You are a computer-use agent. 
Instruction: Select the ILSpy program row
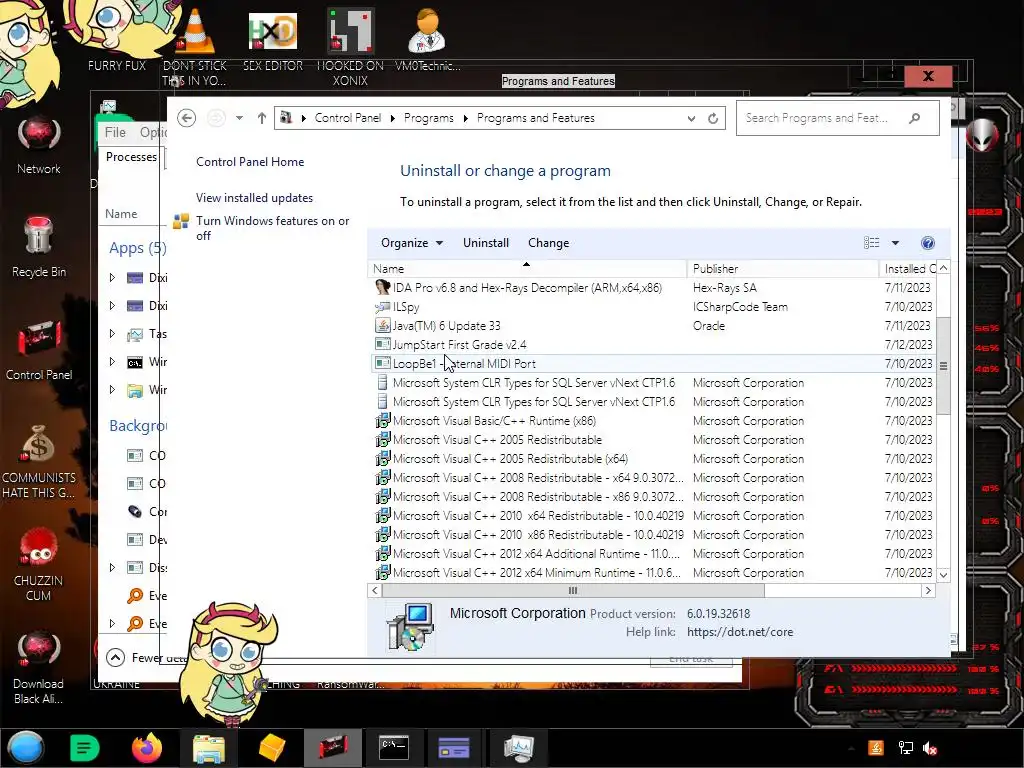pyautogui.click(x=652, y=307)
